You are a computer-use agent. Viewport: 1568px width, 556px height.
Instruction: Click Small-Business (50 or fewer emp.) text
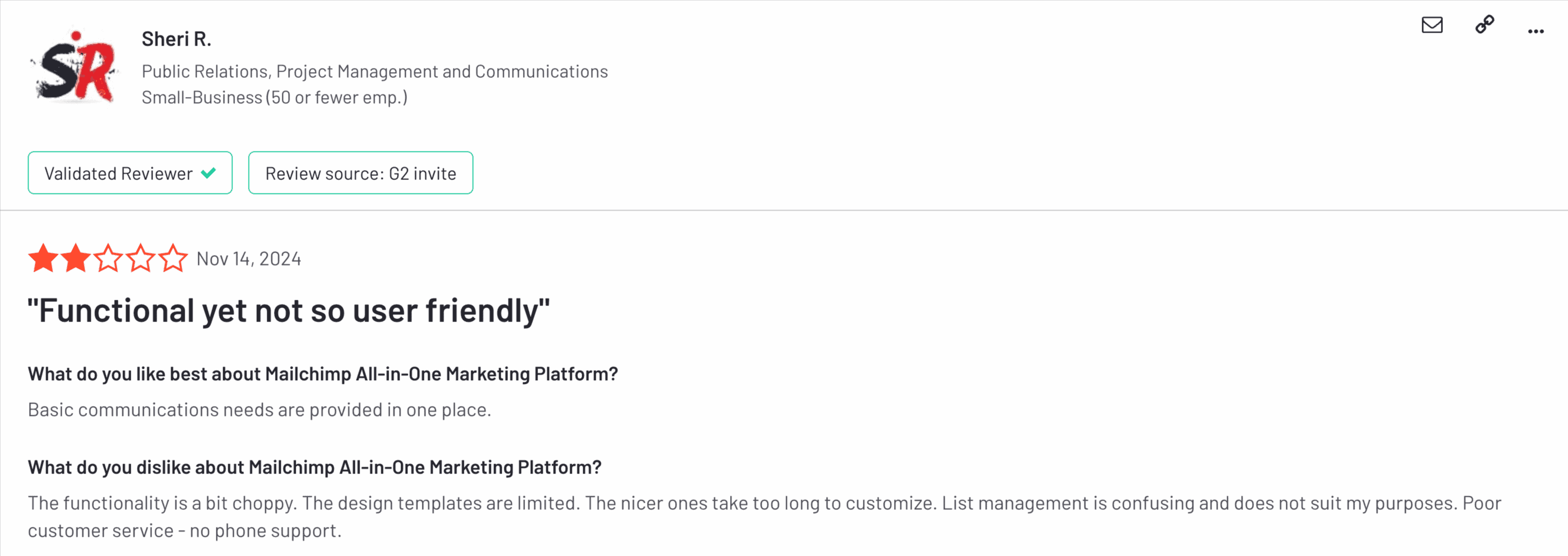tap(274, 98)
